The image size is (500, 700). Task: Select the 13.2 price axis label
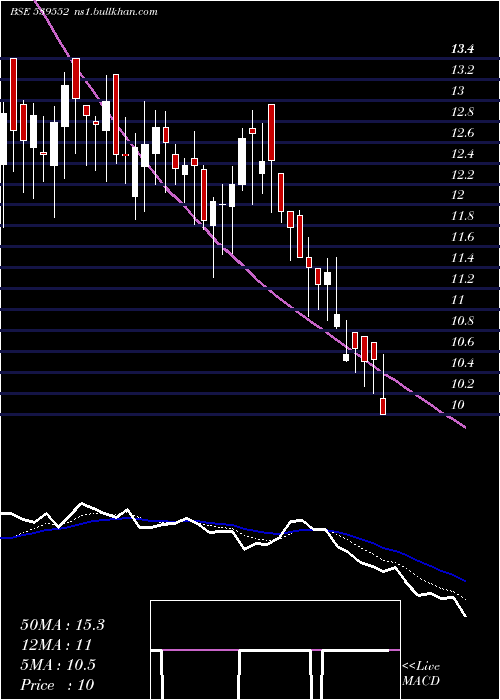pyautogui.click(x=462, y=70)
